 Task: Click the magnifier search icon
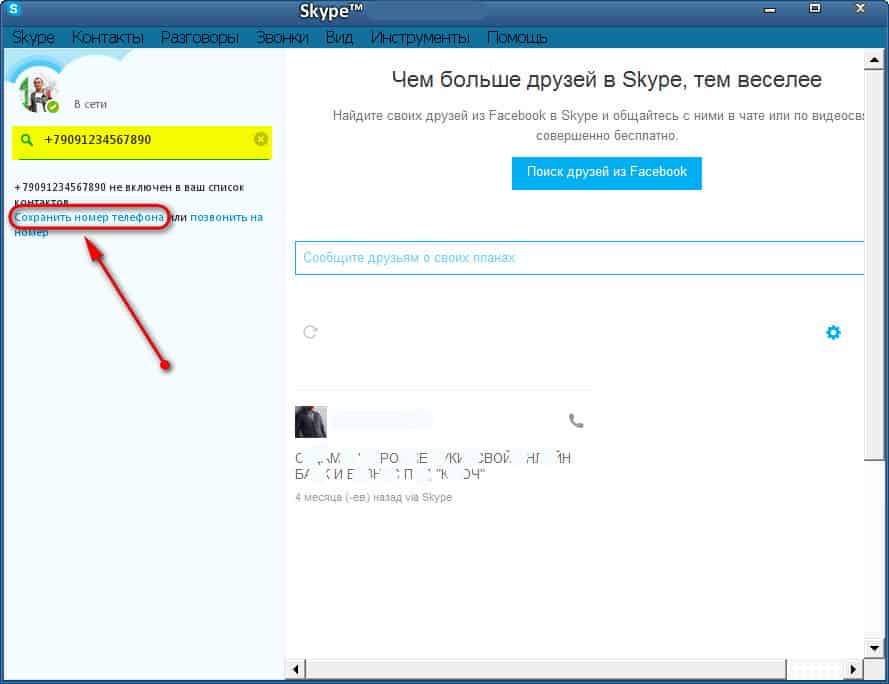(x=26, y=140)
